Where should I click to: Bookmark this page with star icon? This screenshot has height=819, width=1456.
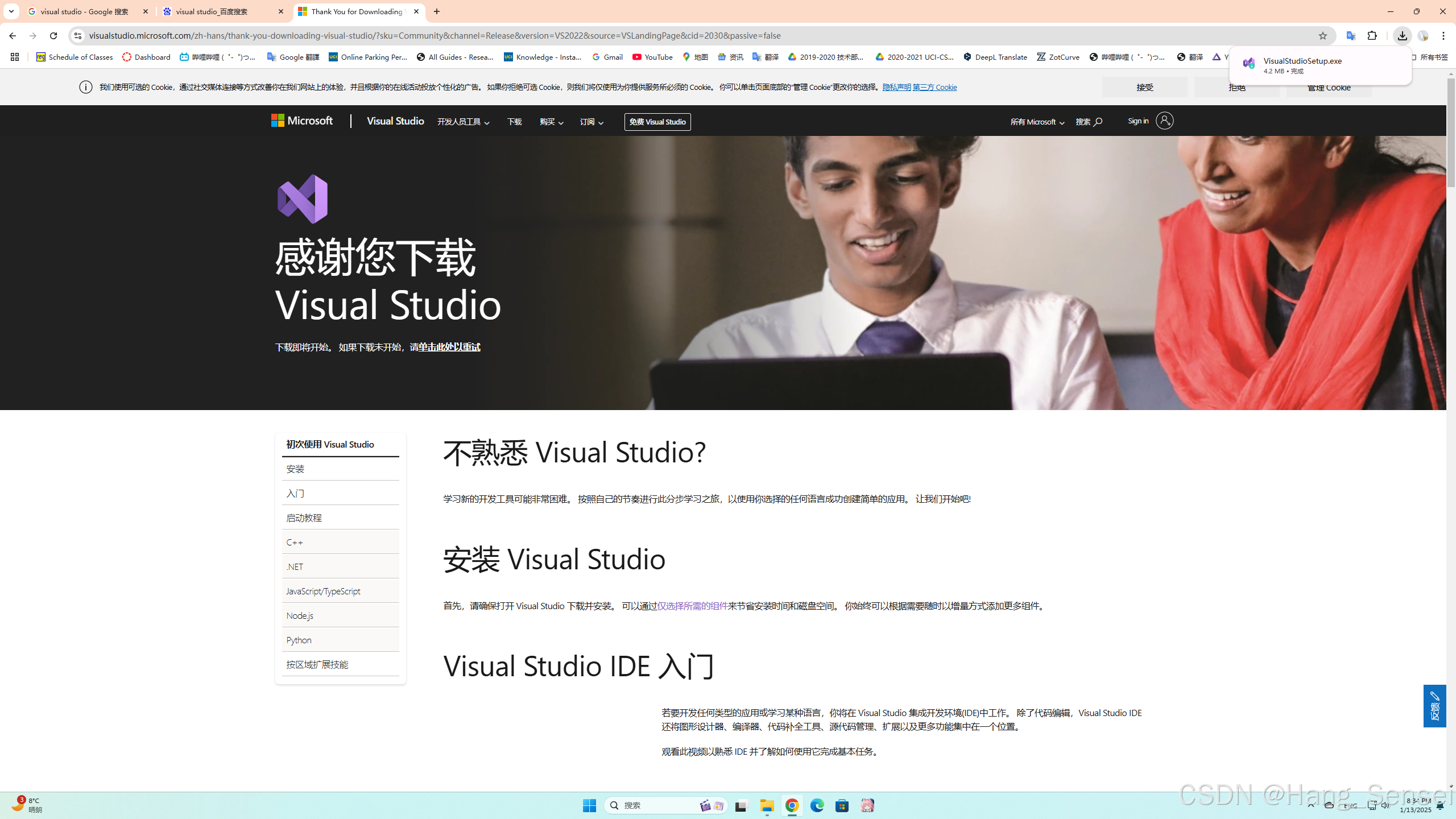1322,36
